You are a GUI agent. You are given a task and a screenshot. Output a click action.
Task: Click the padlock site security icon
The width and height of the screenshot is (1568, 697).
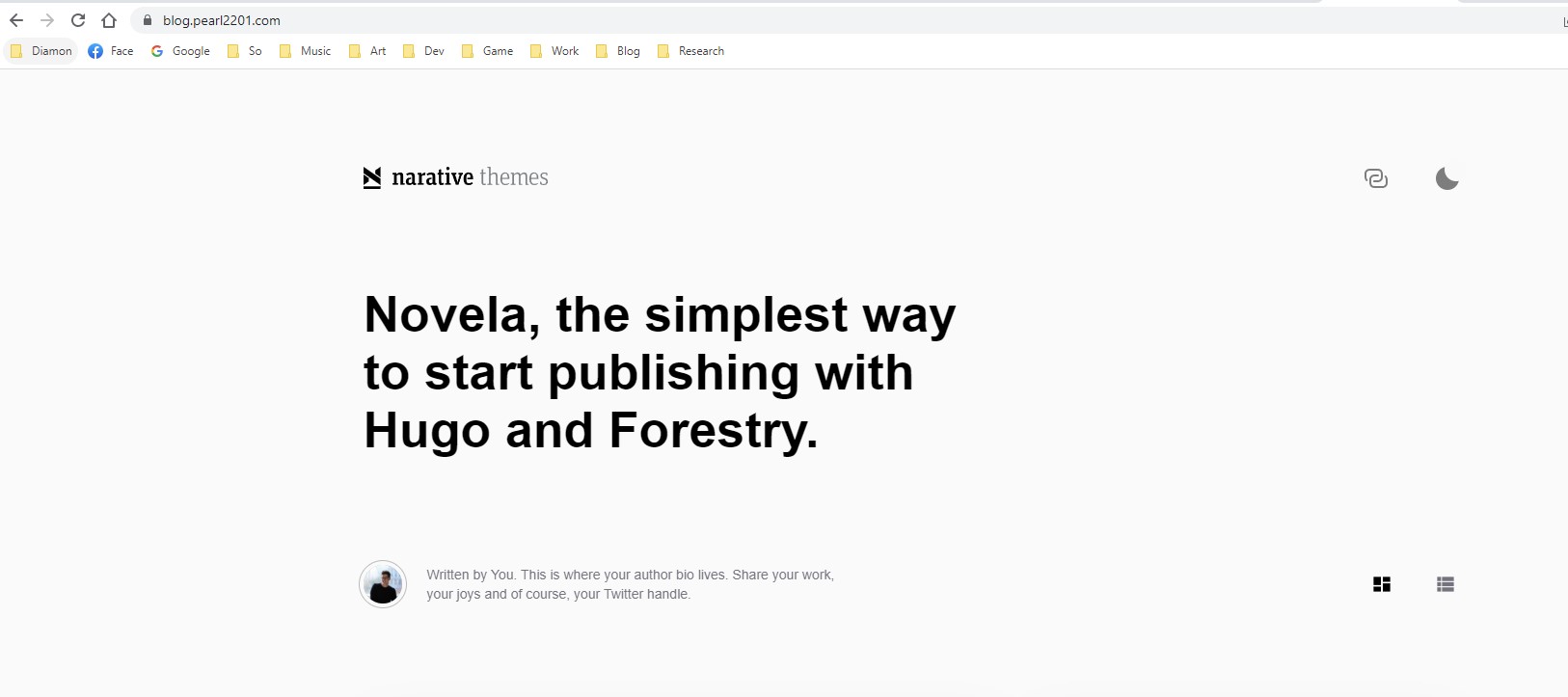pyautogui.click(x=148, y=20)
